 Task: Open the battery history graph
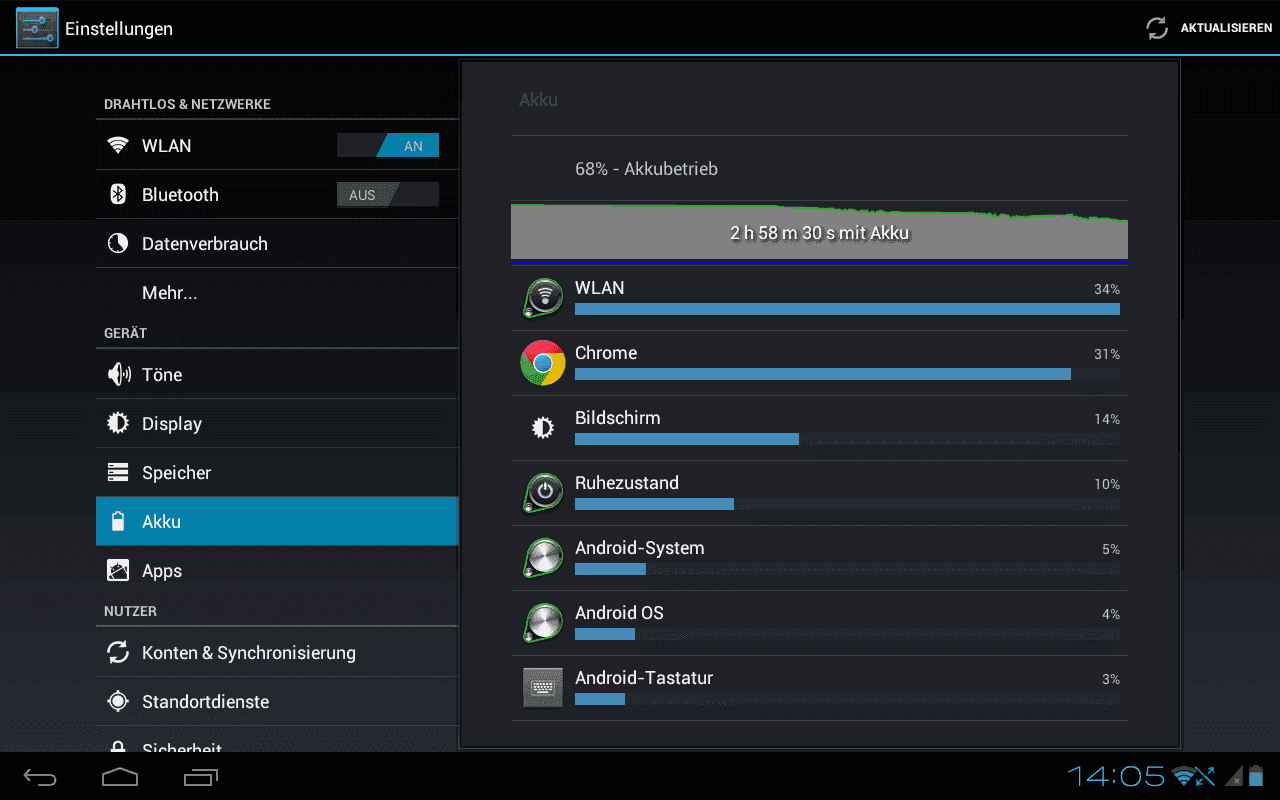(819, 233)
